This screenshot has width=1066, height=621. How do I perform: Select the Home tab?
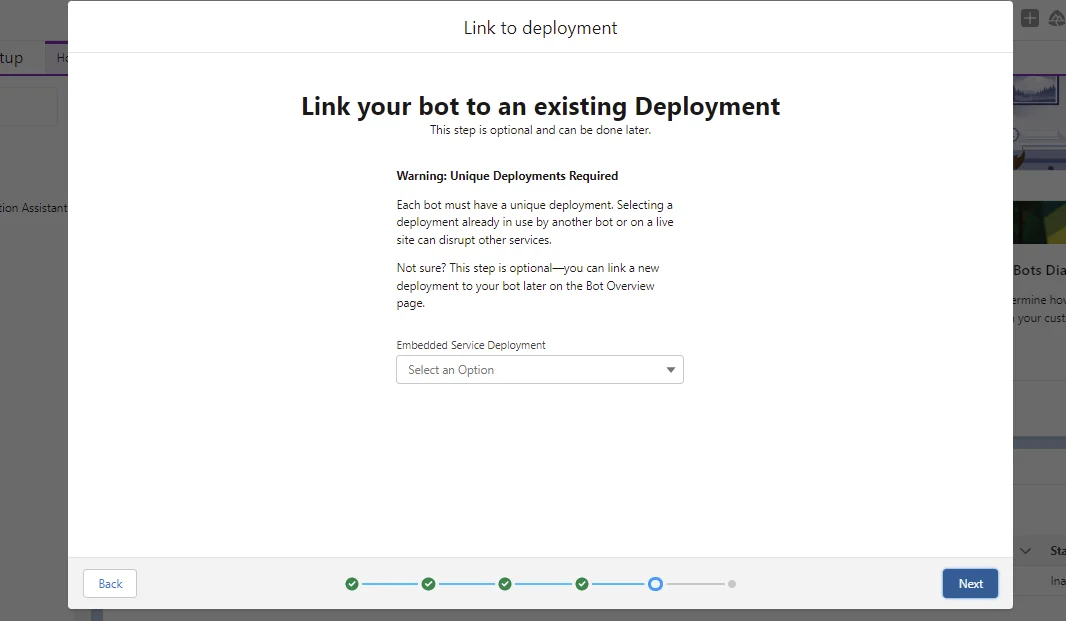coord(64,57)
